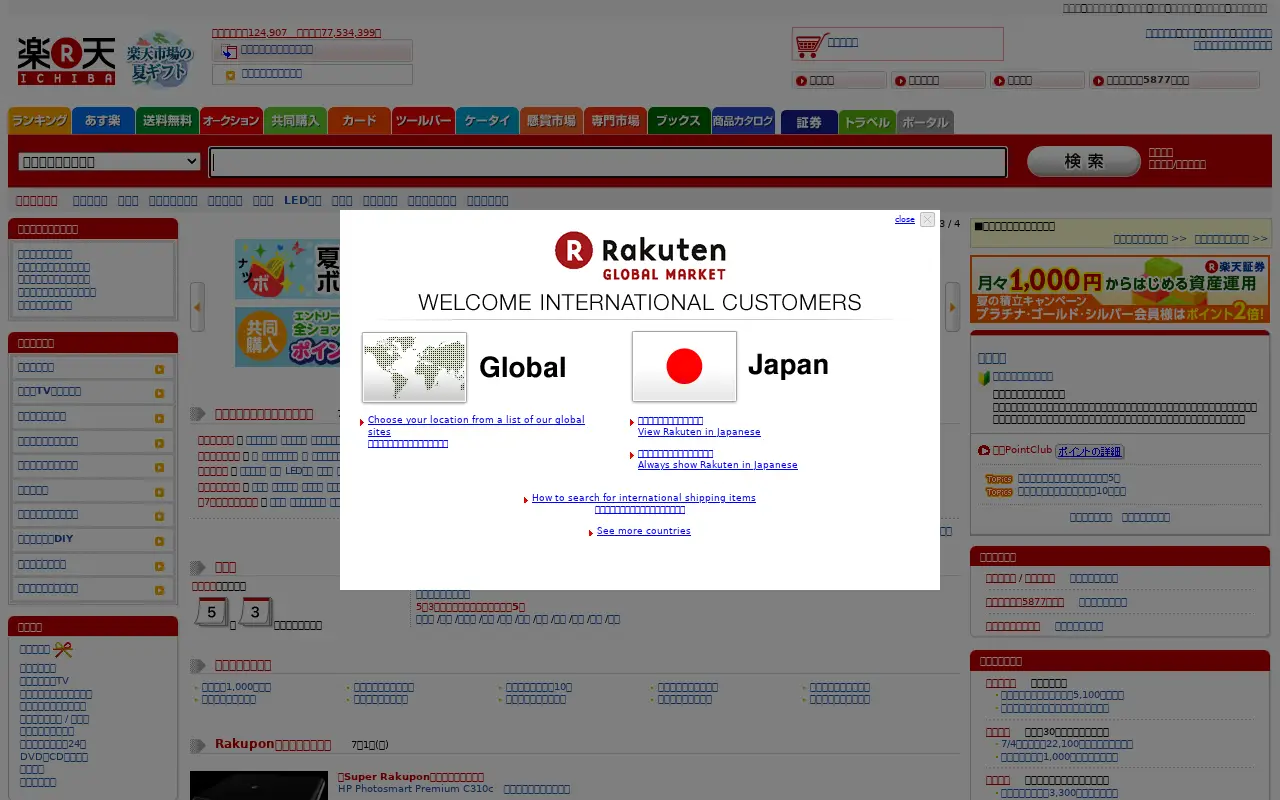Click the calendar tile showing 3
This screenshot has width=1280, height=800.
(x=256, y=612)
